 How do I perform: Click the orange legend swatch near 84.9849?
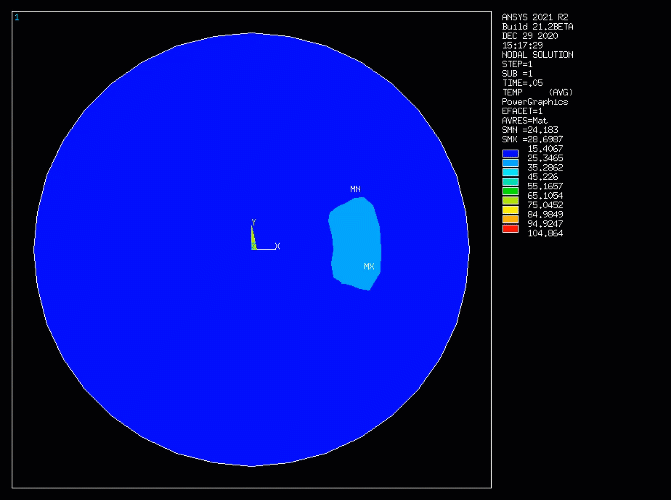click(x=510, y=219)
